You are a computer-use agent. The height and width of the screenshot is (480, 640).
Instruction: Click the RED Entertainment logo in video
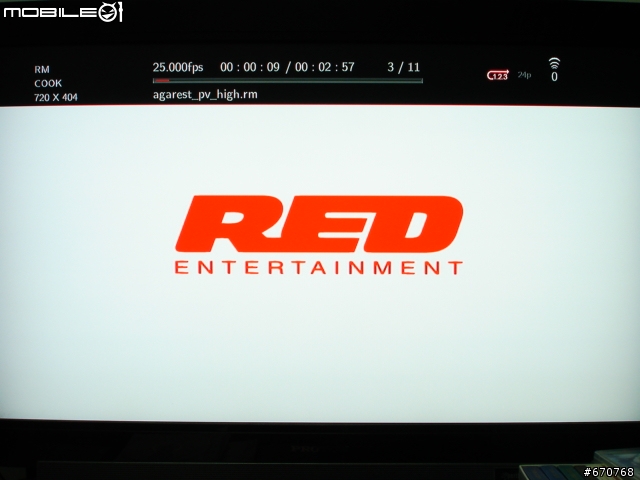point(319,235)
